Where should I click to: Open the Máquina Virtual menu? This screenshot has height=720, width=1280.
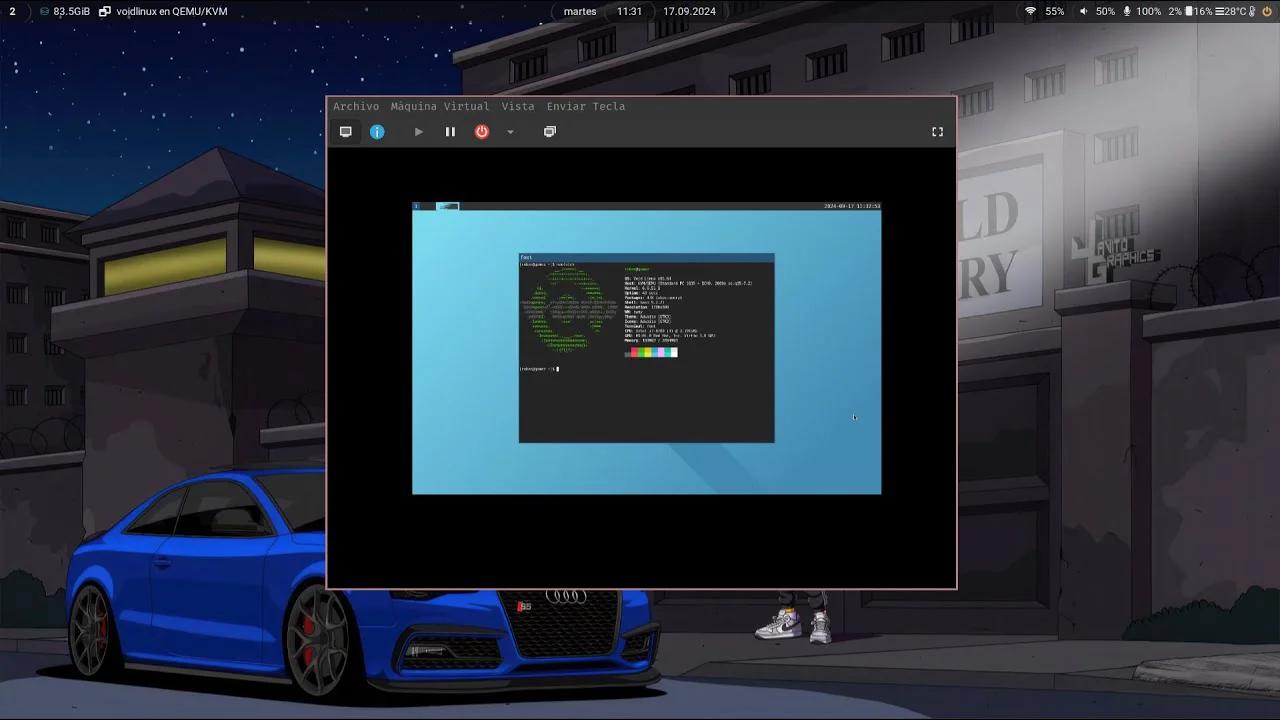[440, 106]
